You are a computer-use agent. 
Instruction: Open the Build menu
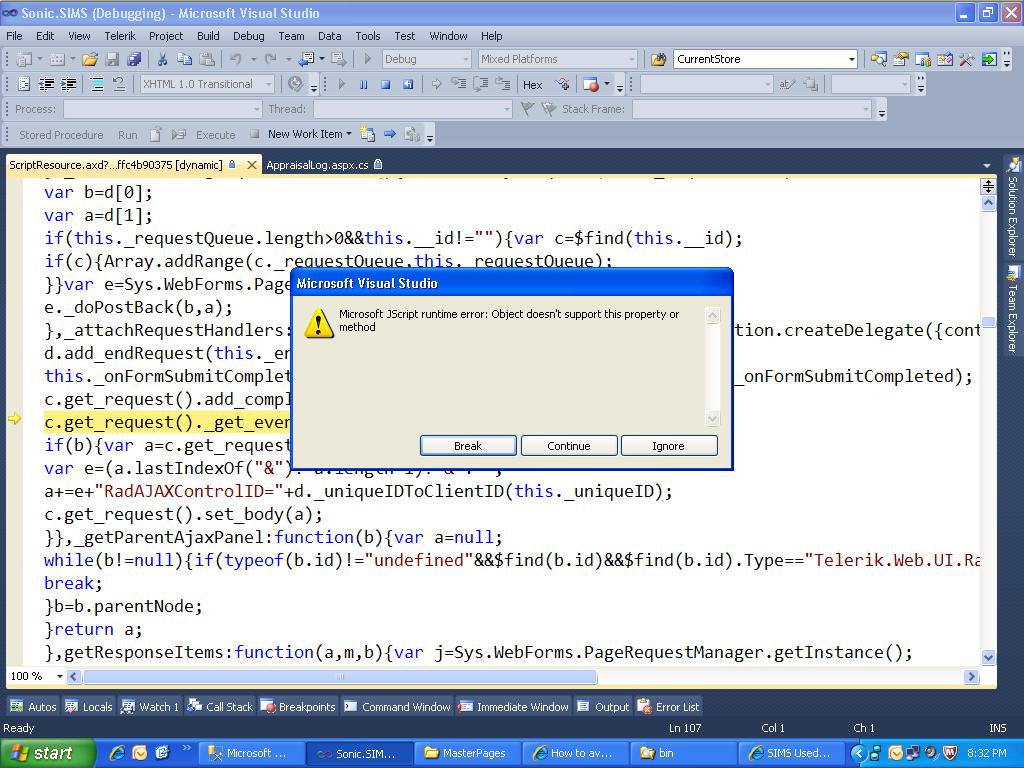[x=208, y=36]
